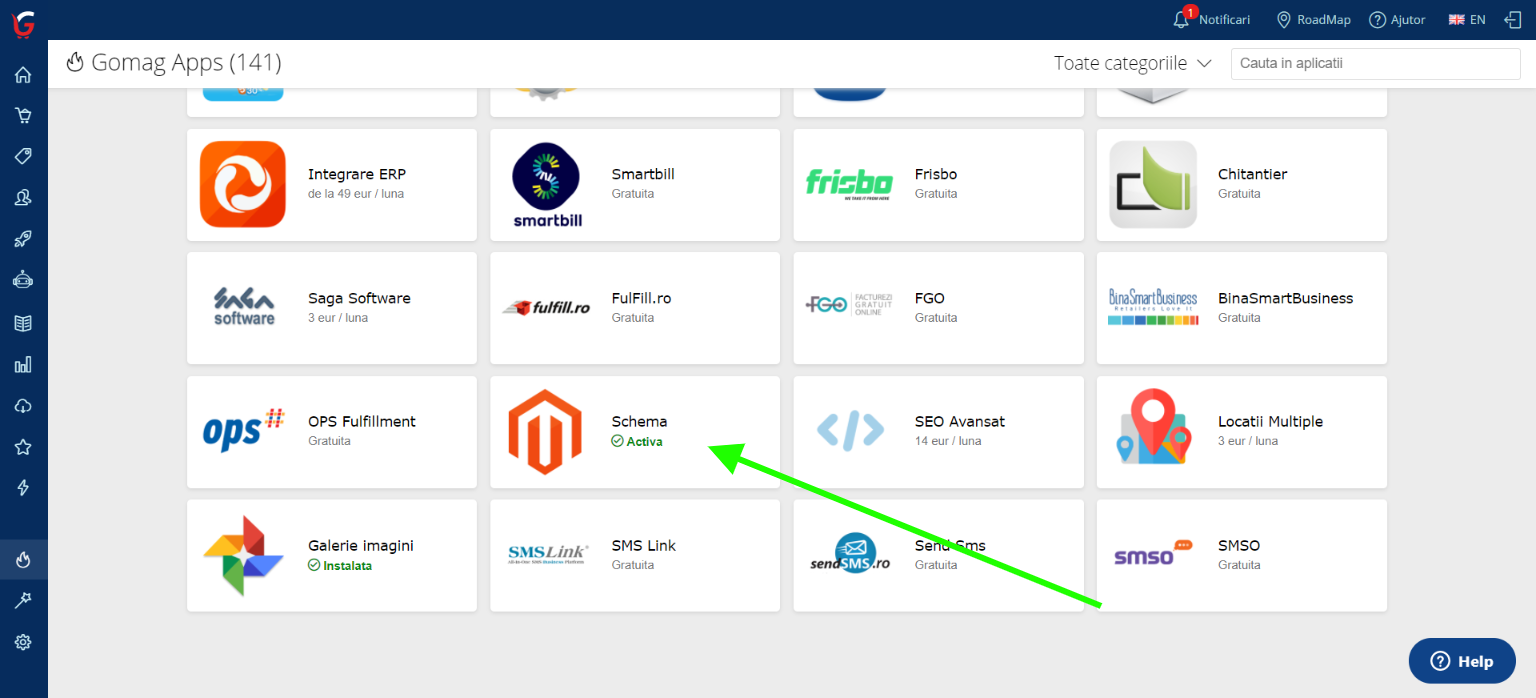The image size is (1536, 698).
Task: Click the Instalata status under Galerie imagini
Action: pyautogui.click(x=340, y=565)
